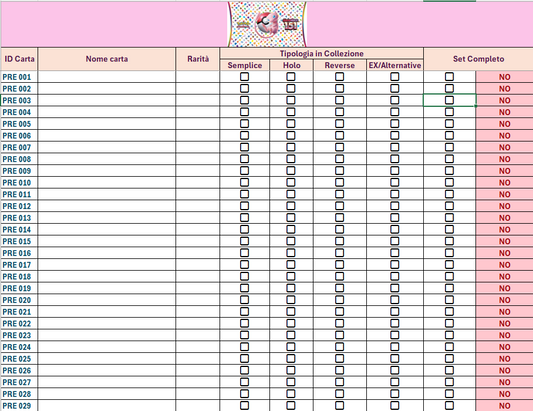Select the Pokémon 151 set logo image
The height and width of the screenshot is (411, 533).
[267, 24]
